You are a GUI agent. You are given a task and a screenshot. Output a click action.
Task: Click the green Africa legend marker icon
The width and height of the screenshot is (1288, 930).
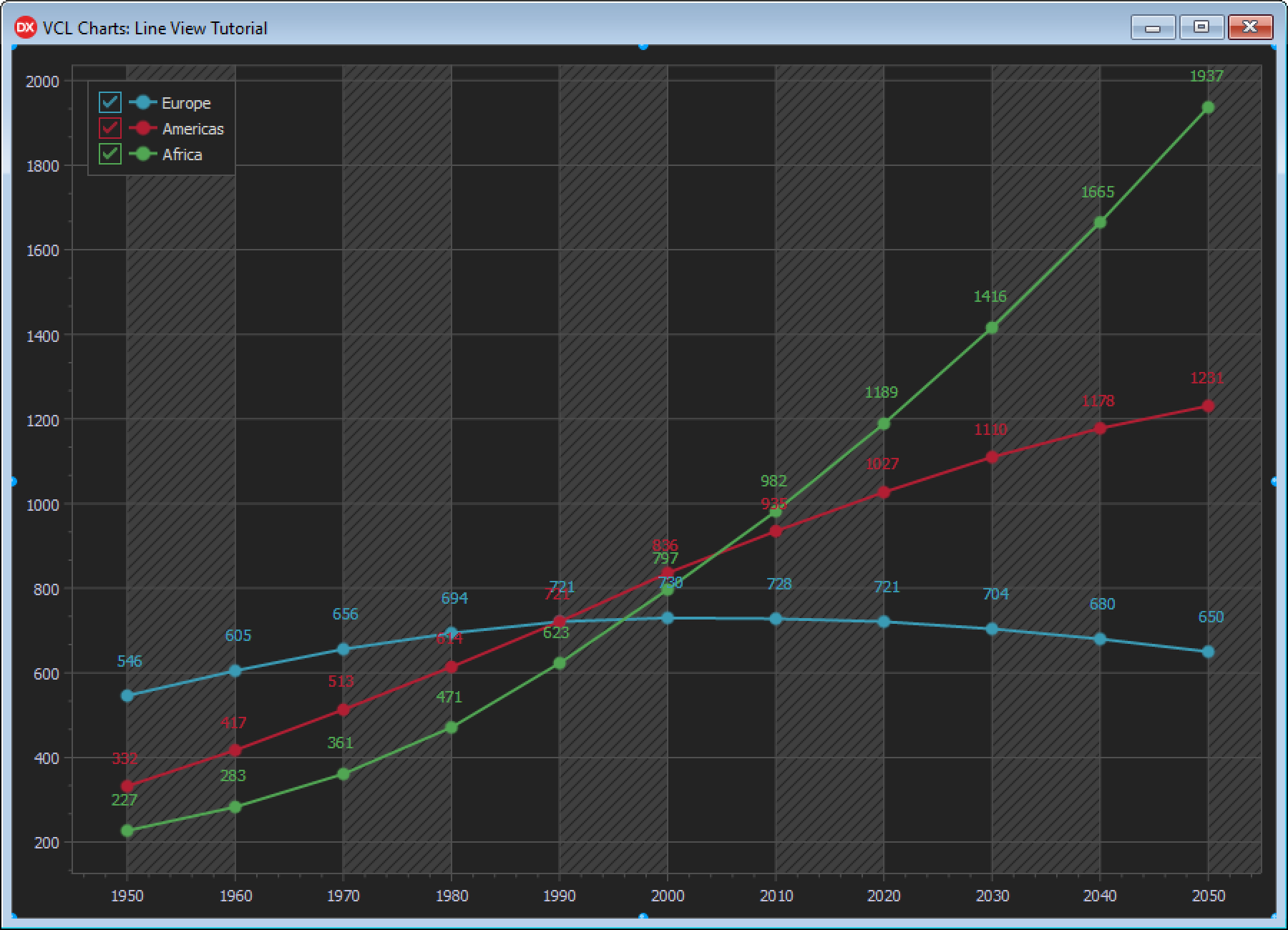tap(143, 154)
